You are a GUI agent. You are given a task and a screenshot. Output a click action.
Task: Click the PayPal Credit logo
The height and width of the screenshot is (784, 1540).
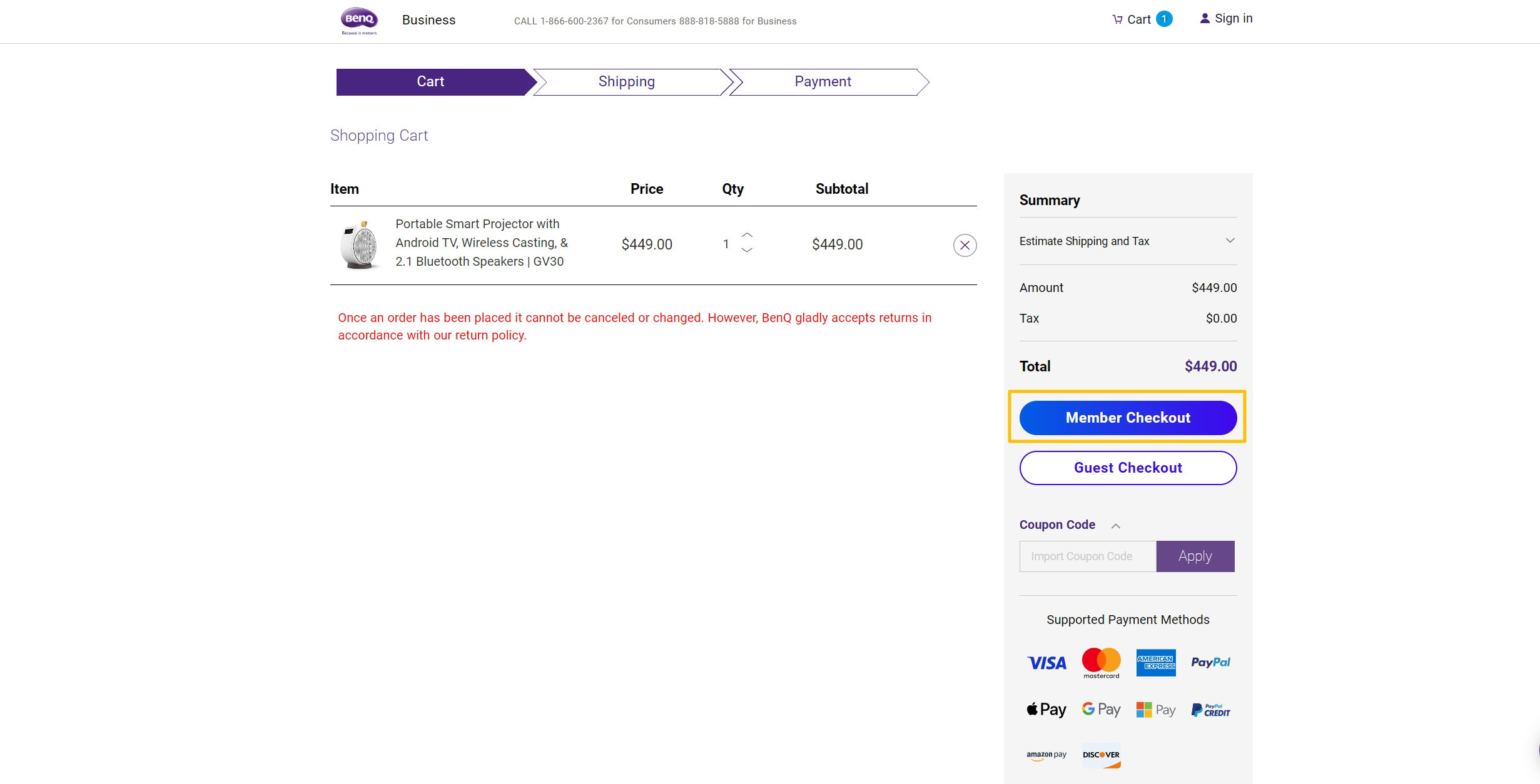tap(1210, 710)
